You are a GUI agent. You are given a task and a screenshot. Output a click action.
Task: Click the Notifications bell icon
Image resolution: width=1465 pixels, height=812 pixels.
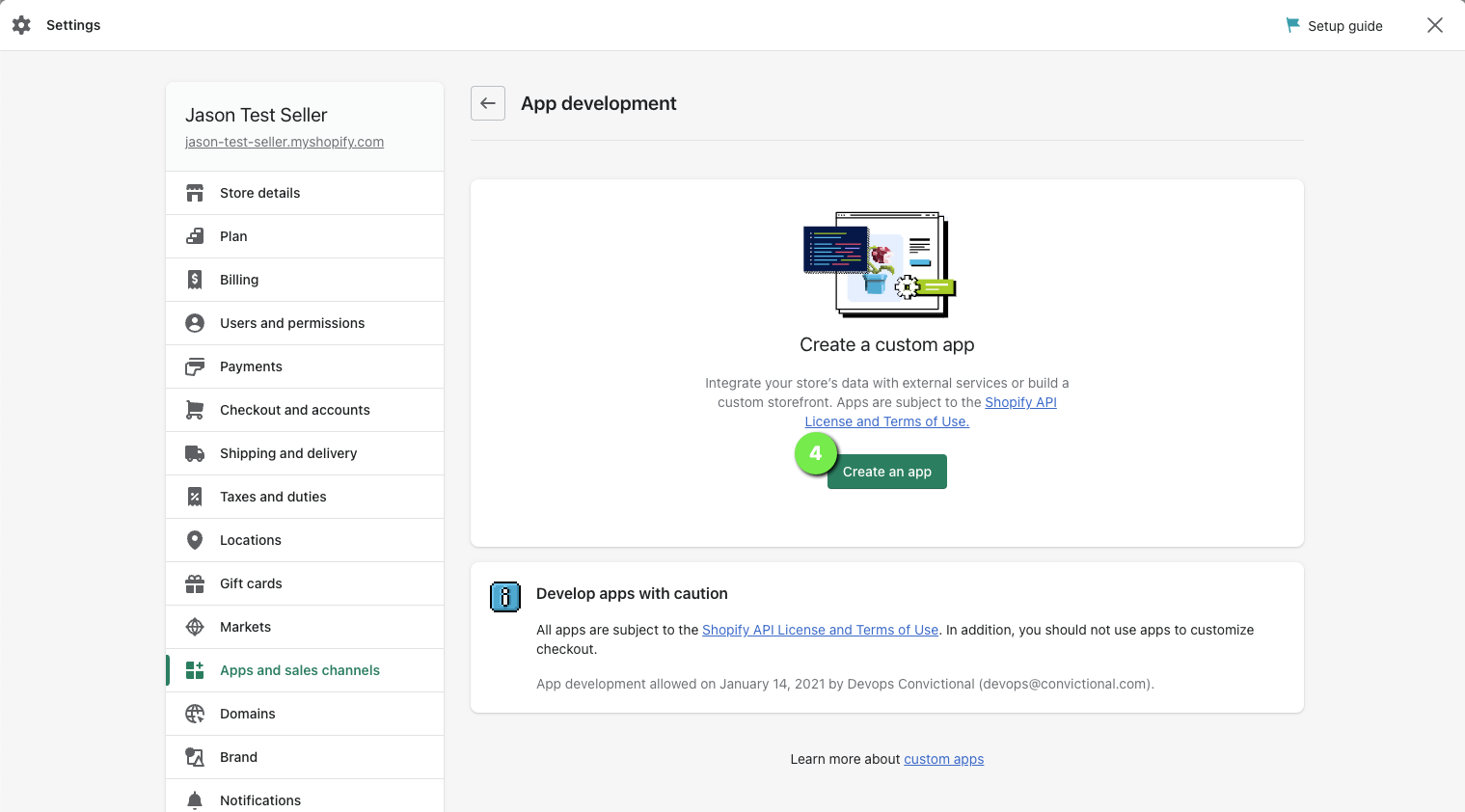pyautogui.click(x=195, y=800)
